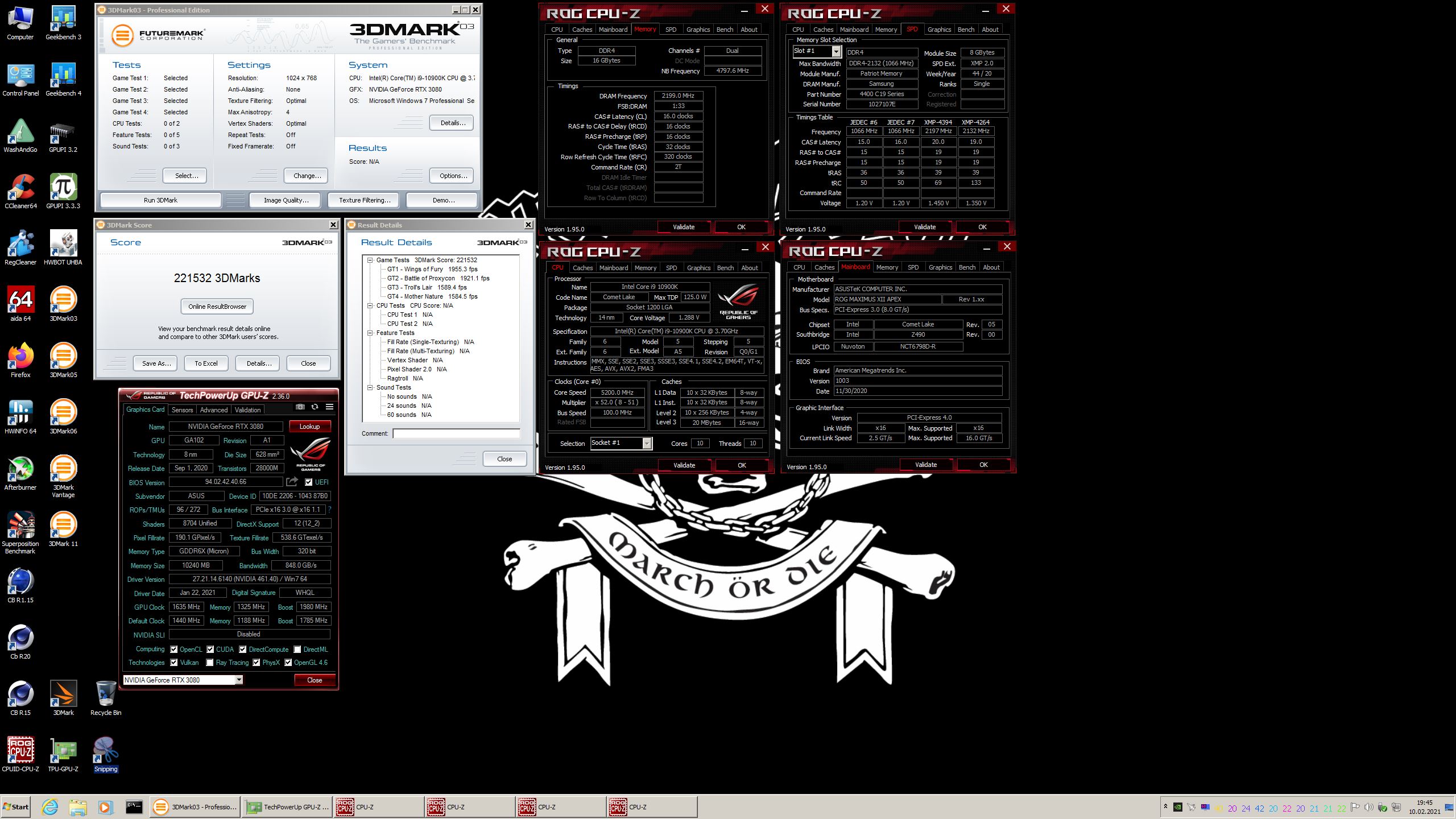Collapse the Feature Tests tree node
The image size is (1456, 819).
pyautogui.click(x=370, y=333)
